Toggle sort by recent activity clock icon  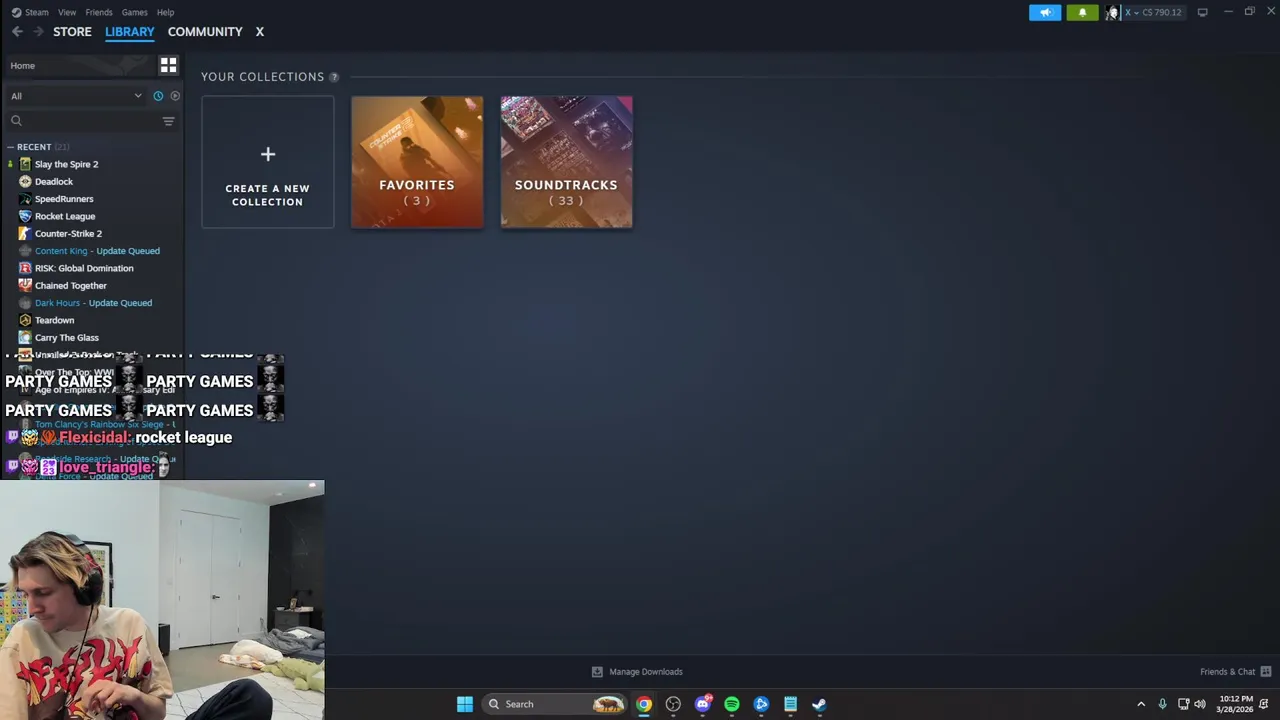158,96
